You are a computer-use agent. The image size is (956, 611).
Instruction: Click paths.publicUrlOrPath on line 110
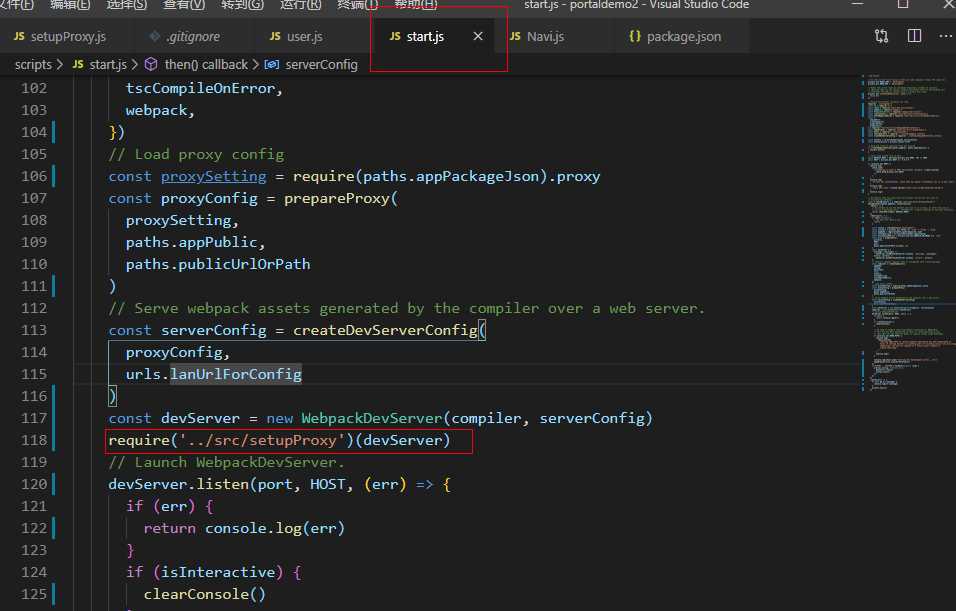pos(218,264)
